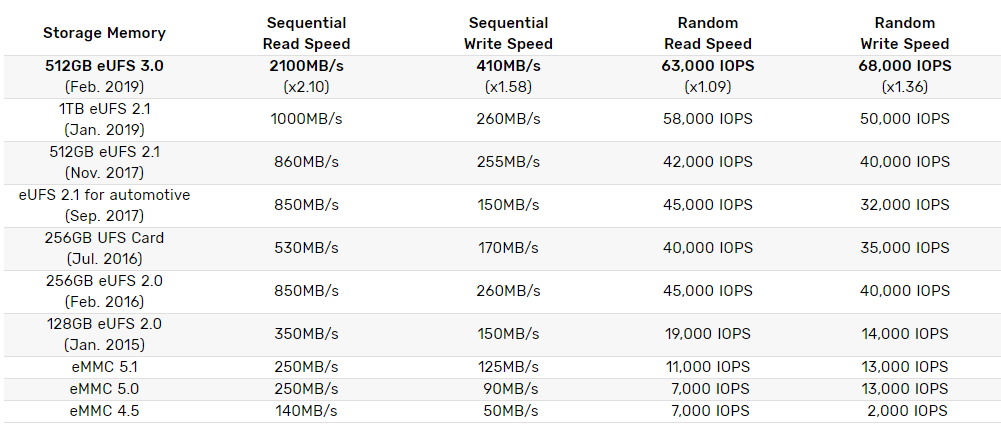
Task: Select the 410MB/s write speed value
Action: point(508,66)
